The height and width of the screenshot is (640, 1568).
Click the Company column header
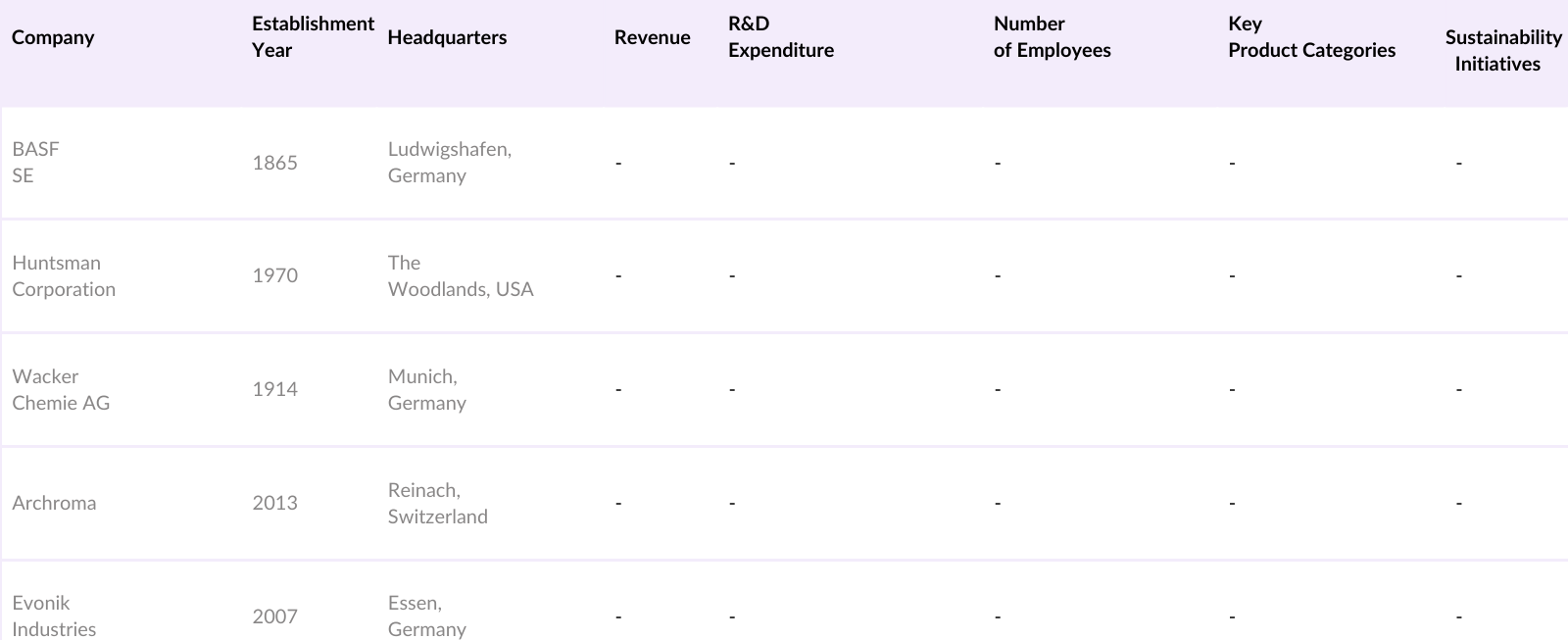click(x=53, y=37)
